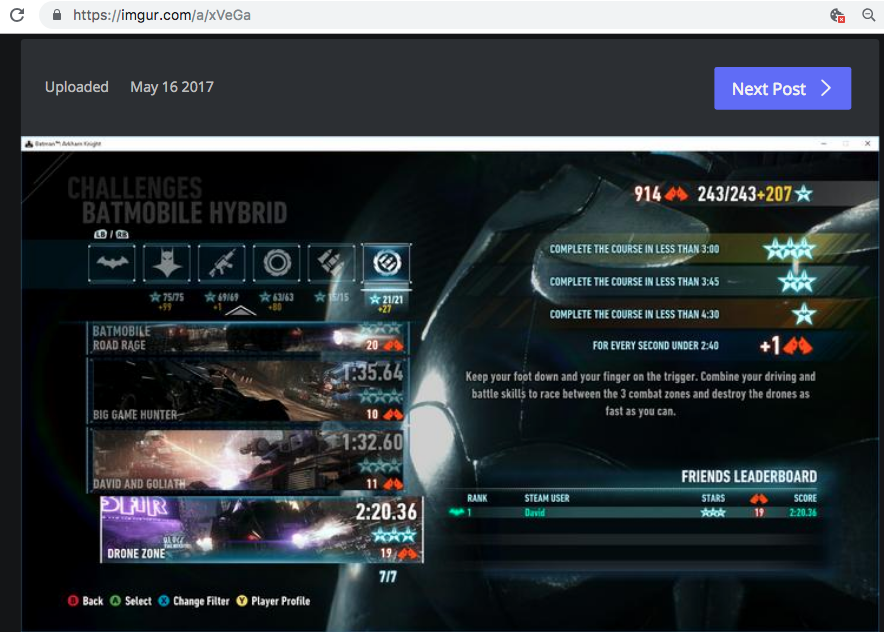Click the chevron arrow in Next Post
Image resolution: width=884 pixels, height=632 pixels.
(826, 88)
